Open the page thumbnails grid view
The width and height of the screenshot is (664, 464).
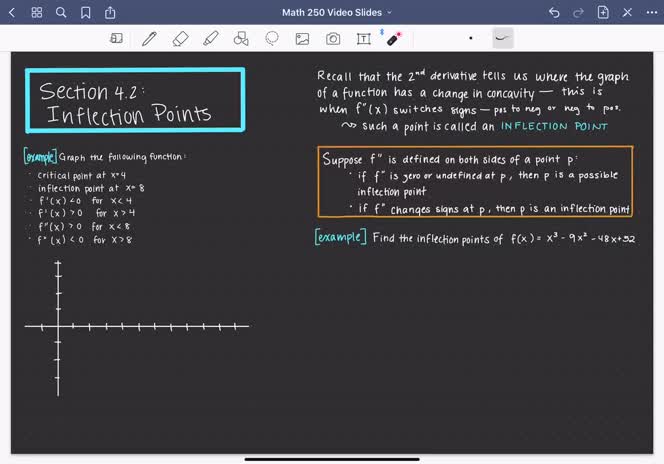click(37, 13)
